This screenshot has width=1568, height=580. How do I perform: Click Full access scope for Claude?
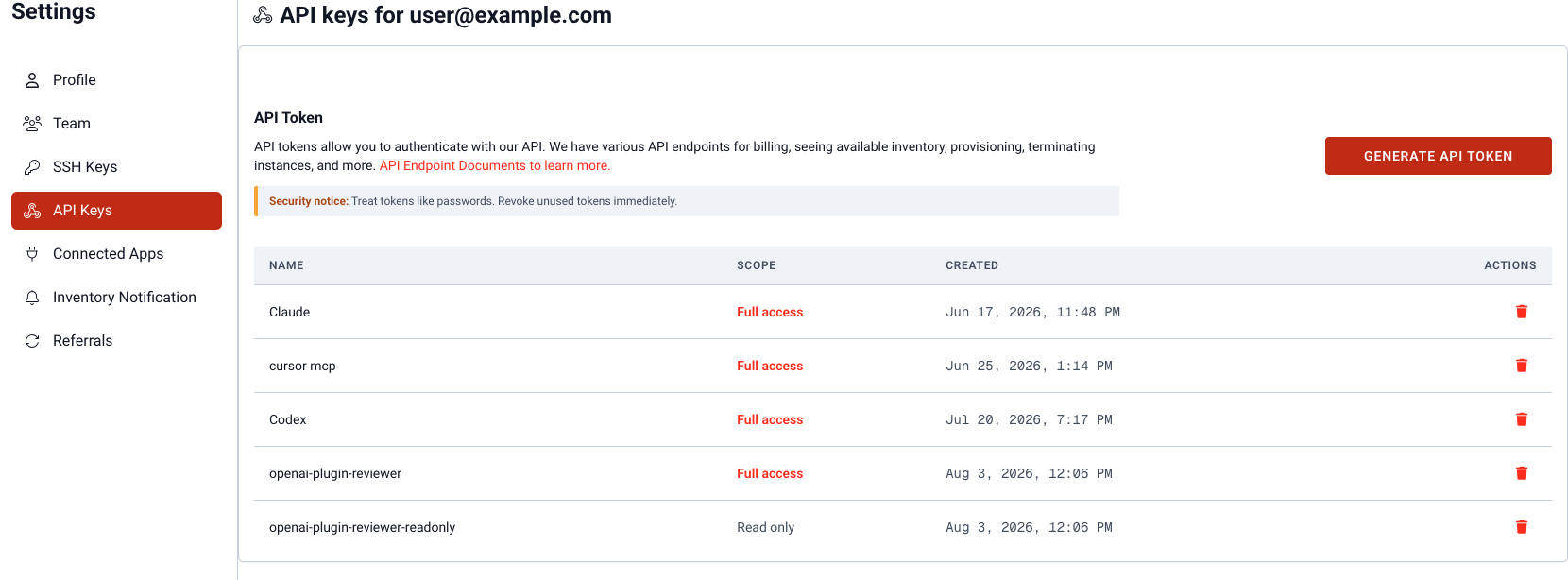pyautogui.click(x=770, y=312)
